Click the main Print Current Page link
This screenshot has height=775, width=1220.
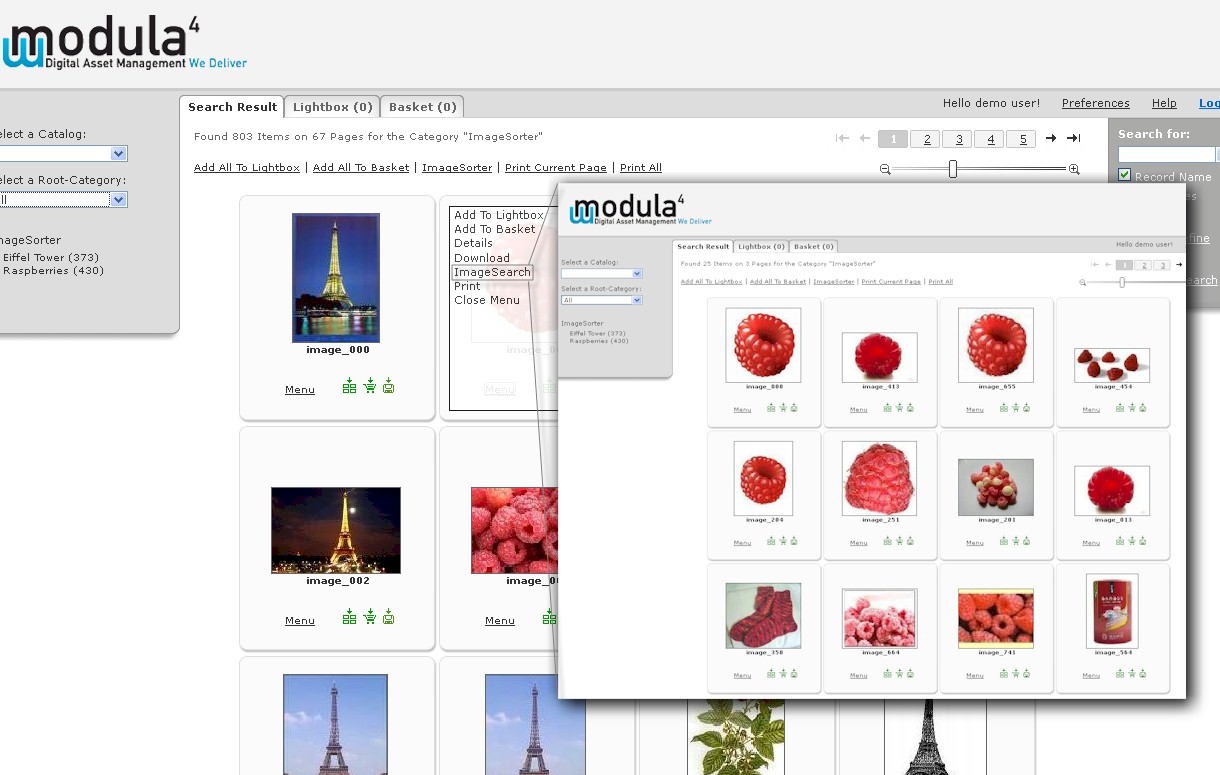coord(556,168)
